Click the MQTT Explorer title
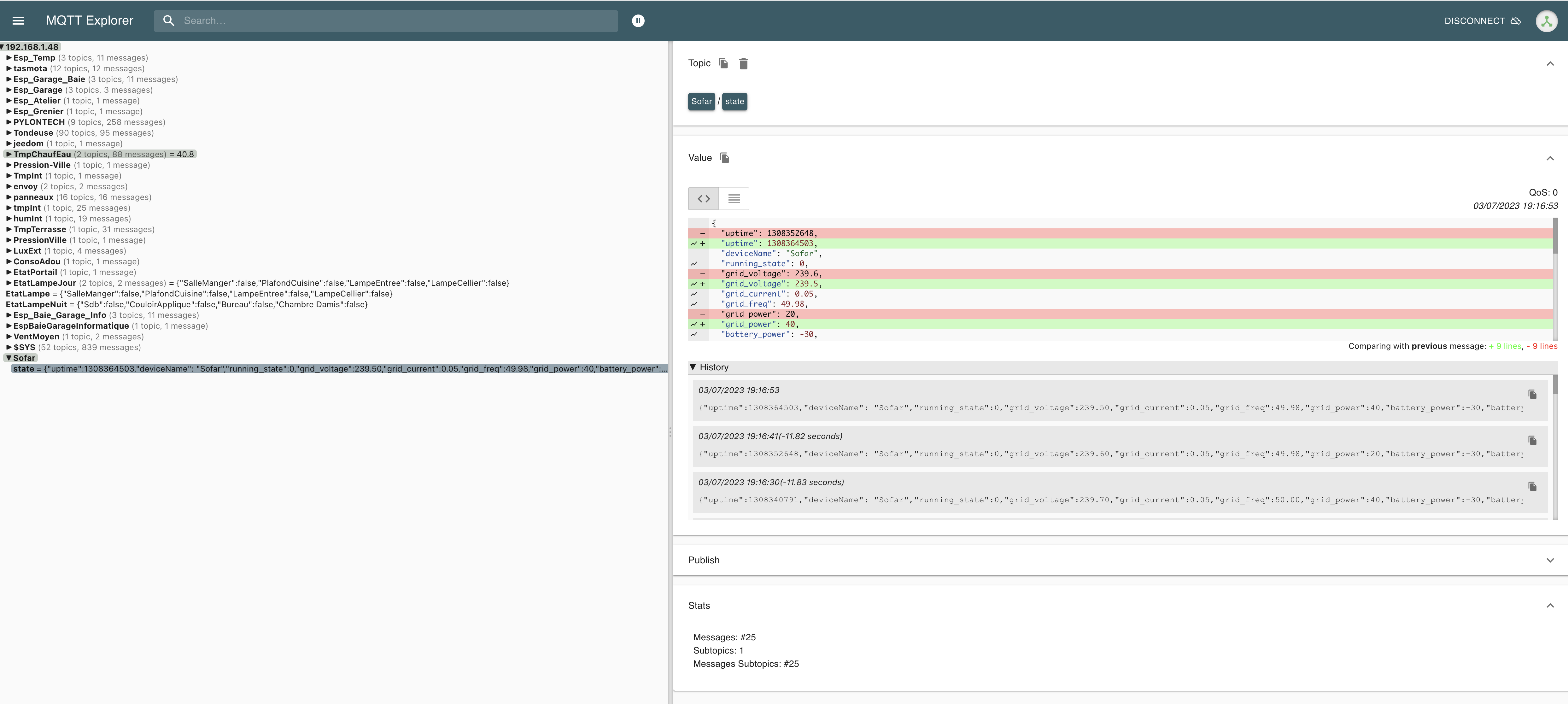This screenshot has width=1568, height=704. point(90,21)
